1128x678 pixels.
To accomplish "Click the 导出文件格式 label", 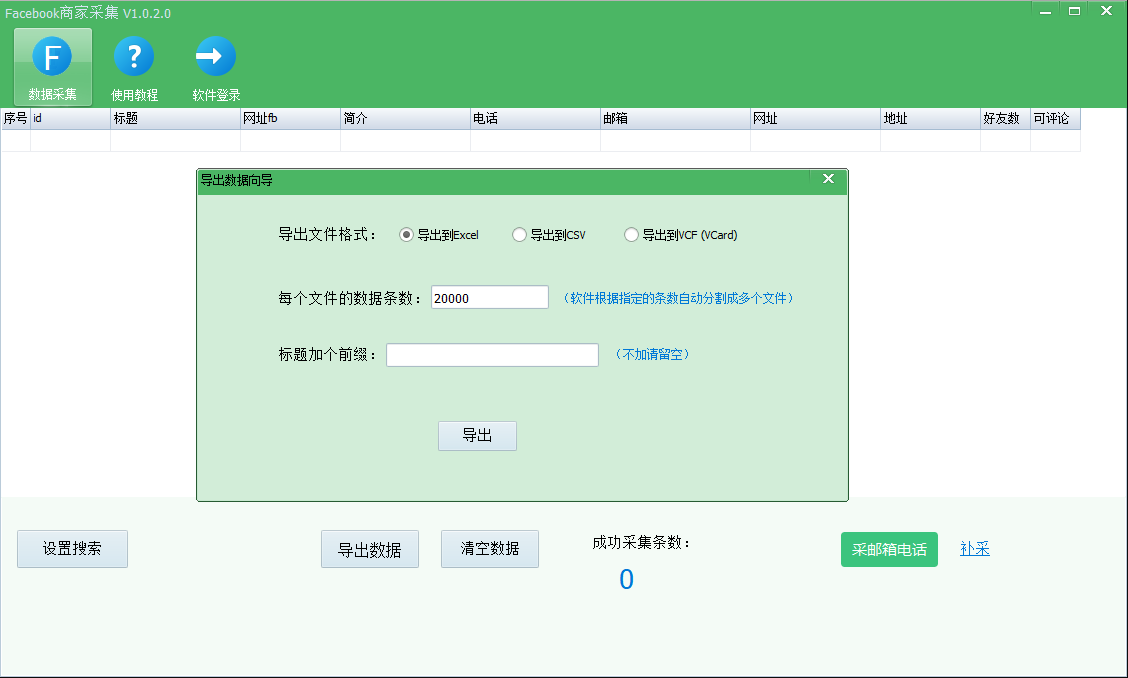I will 327,234.
